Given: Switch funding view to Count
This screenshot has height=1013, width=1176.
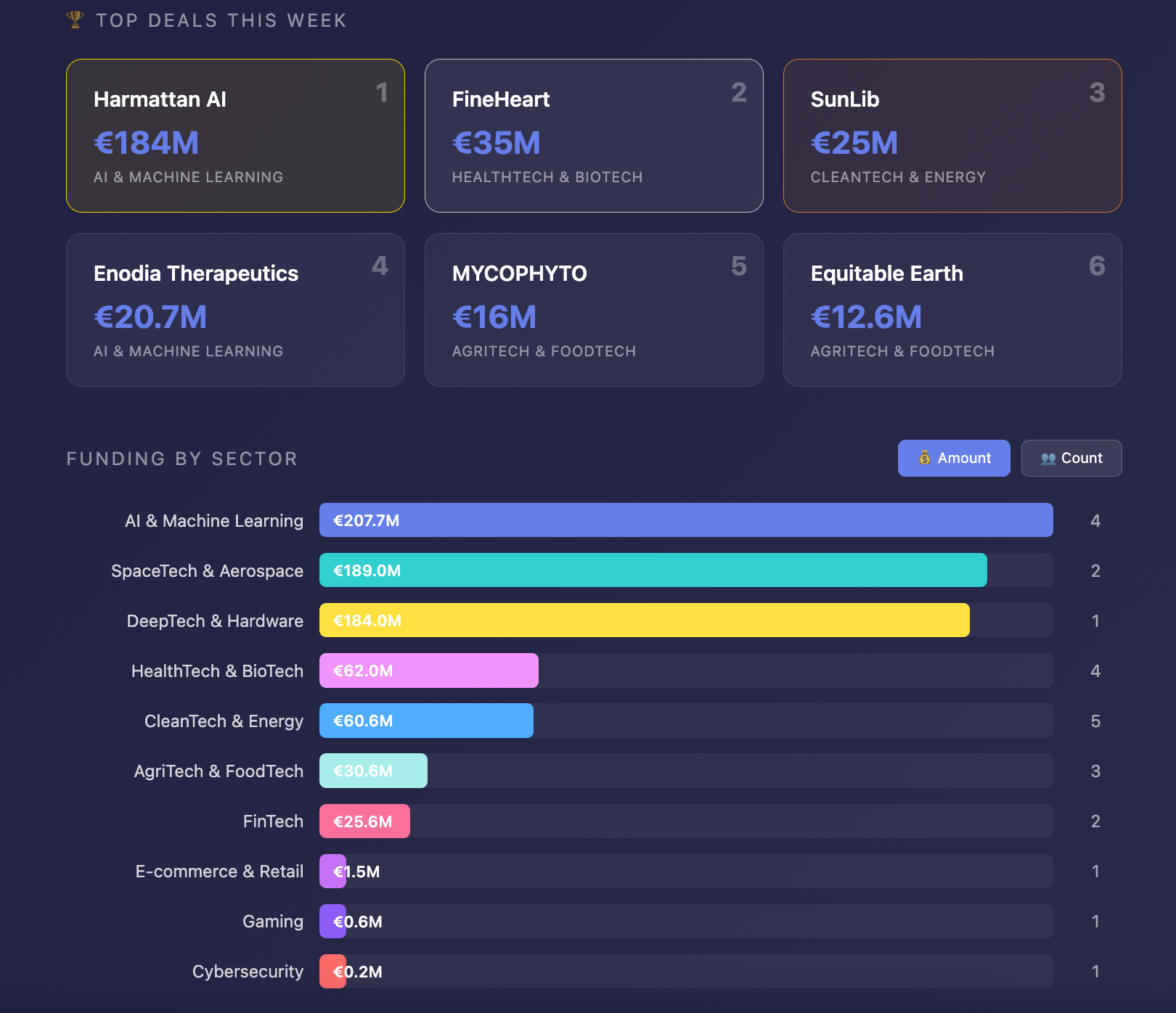Looking at the screenshot, I should (1071, 458).
